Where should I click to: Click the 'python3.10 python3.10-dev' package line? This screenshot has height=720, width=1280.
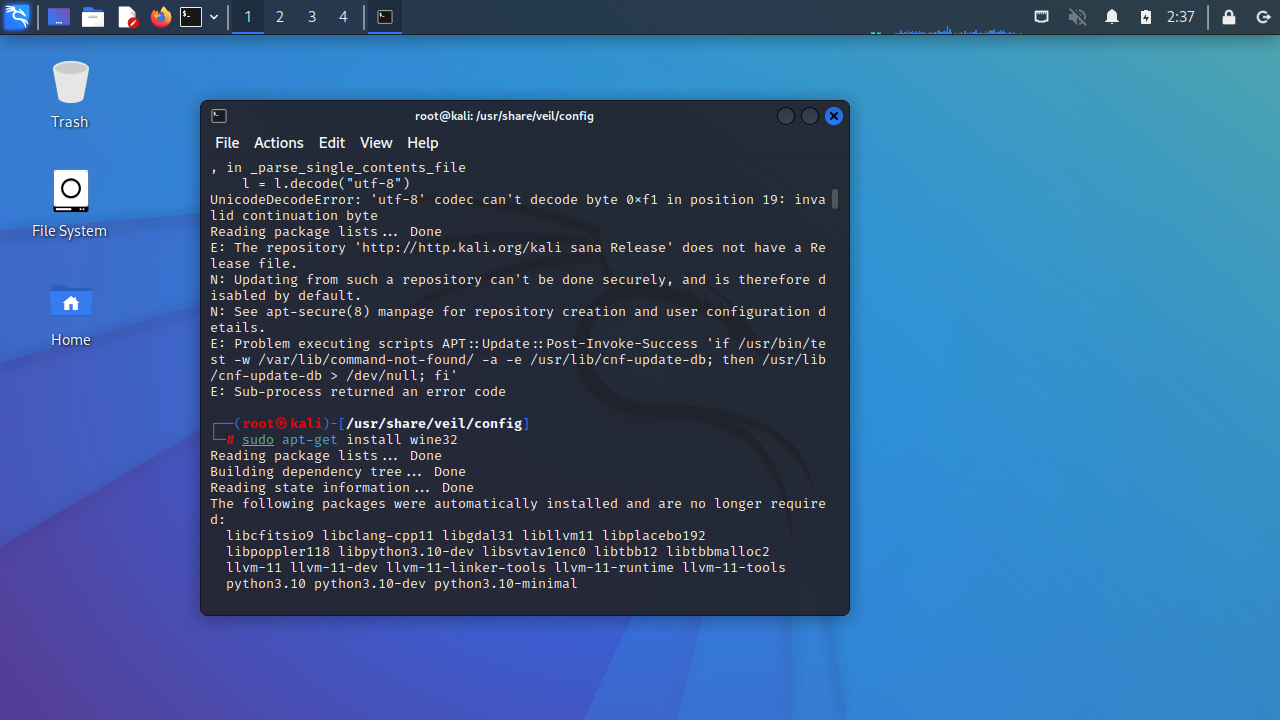click(402, 583)
